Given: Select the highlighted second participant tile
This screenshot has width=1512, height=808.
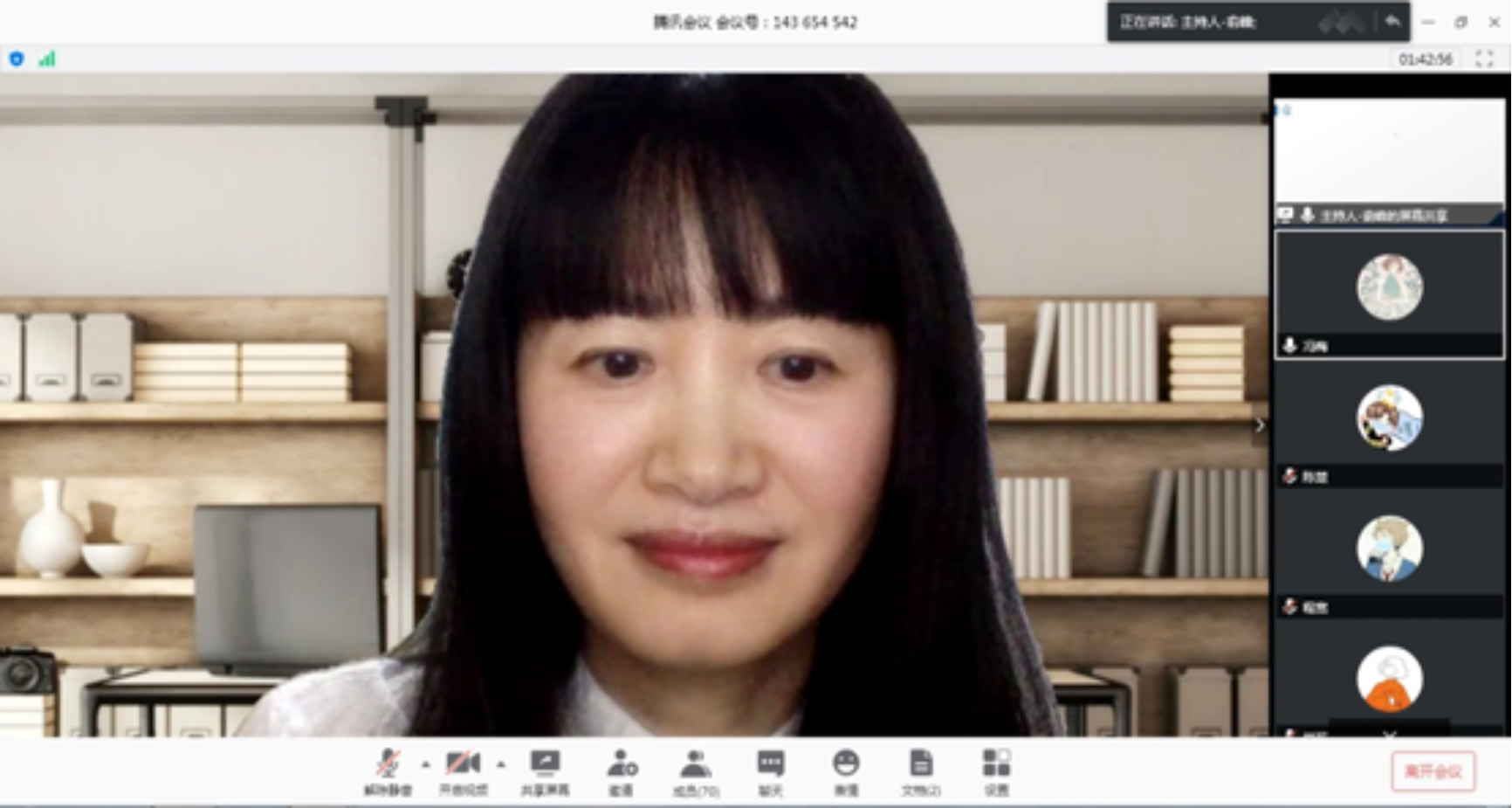Looking at the screenshot, I should 1389,294.
